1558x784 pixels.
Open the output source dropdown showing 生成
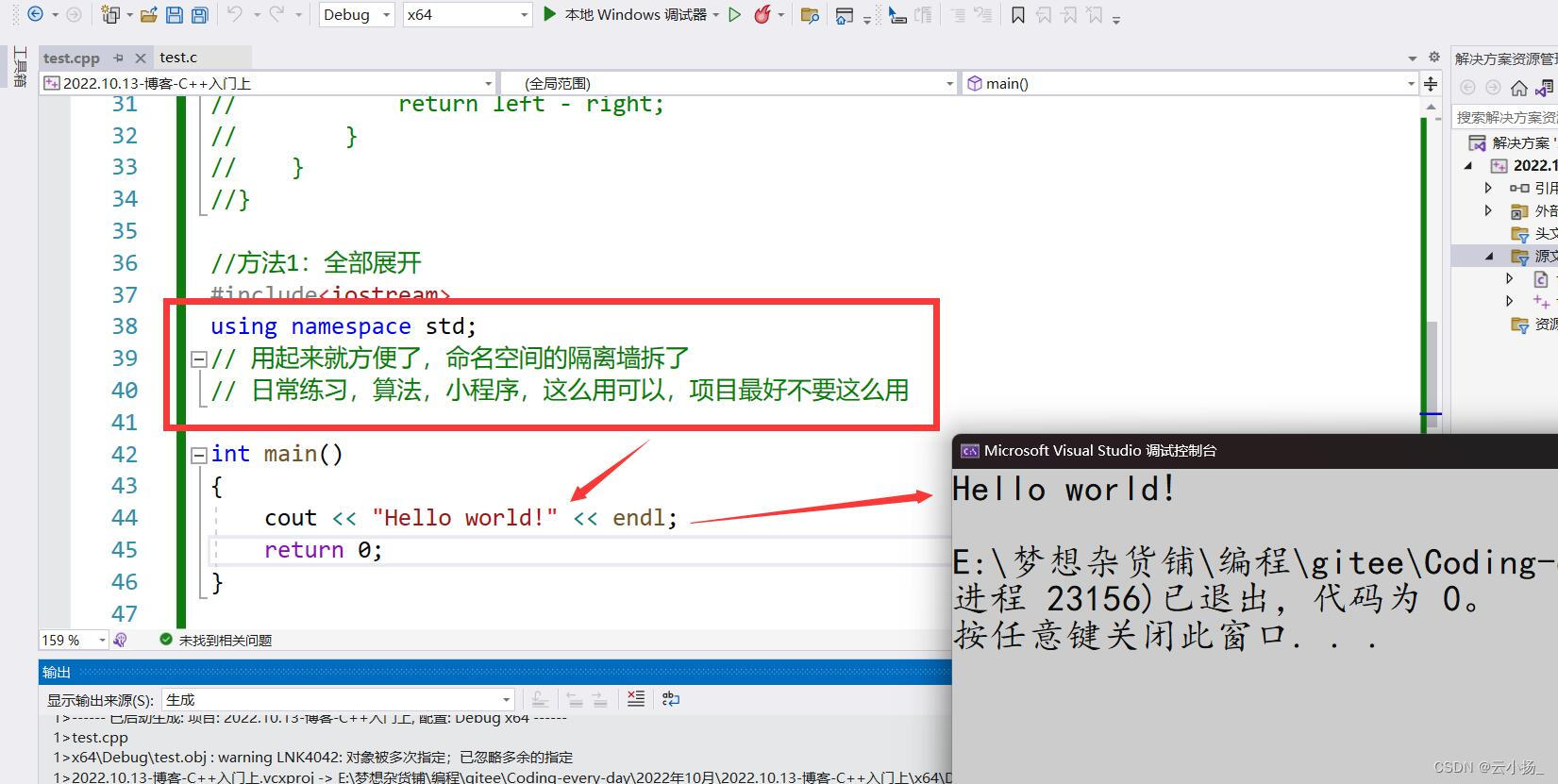tap(338, 699)
